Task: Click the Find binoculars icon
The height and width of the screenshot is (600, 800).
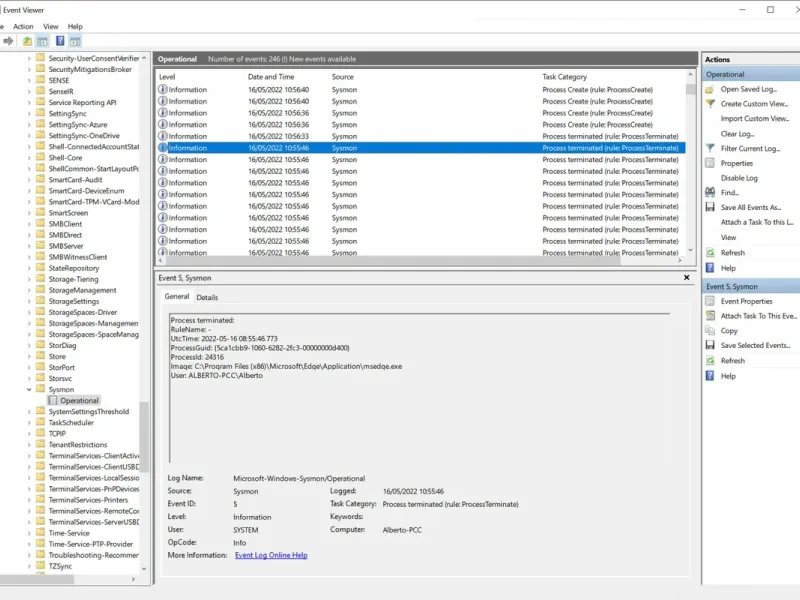Action: click(x=710, y=192)
